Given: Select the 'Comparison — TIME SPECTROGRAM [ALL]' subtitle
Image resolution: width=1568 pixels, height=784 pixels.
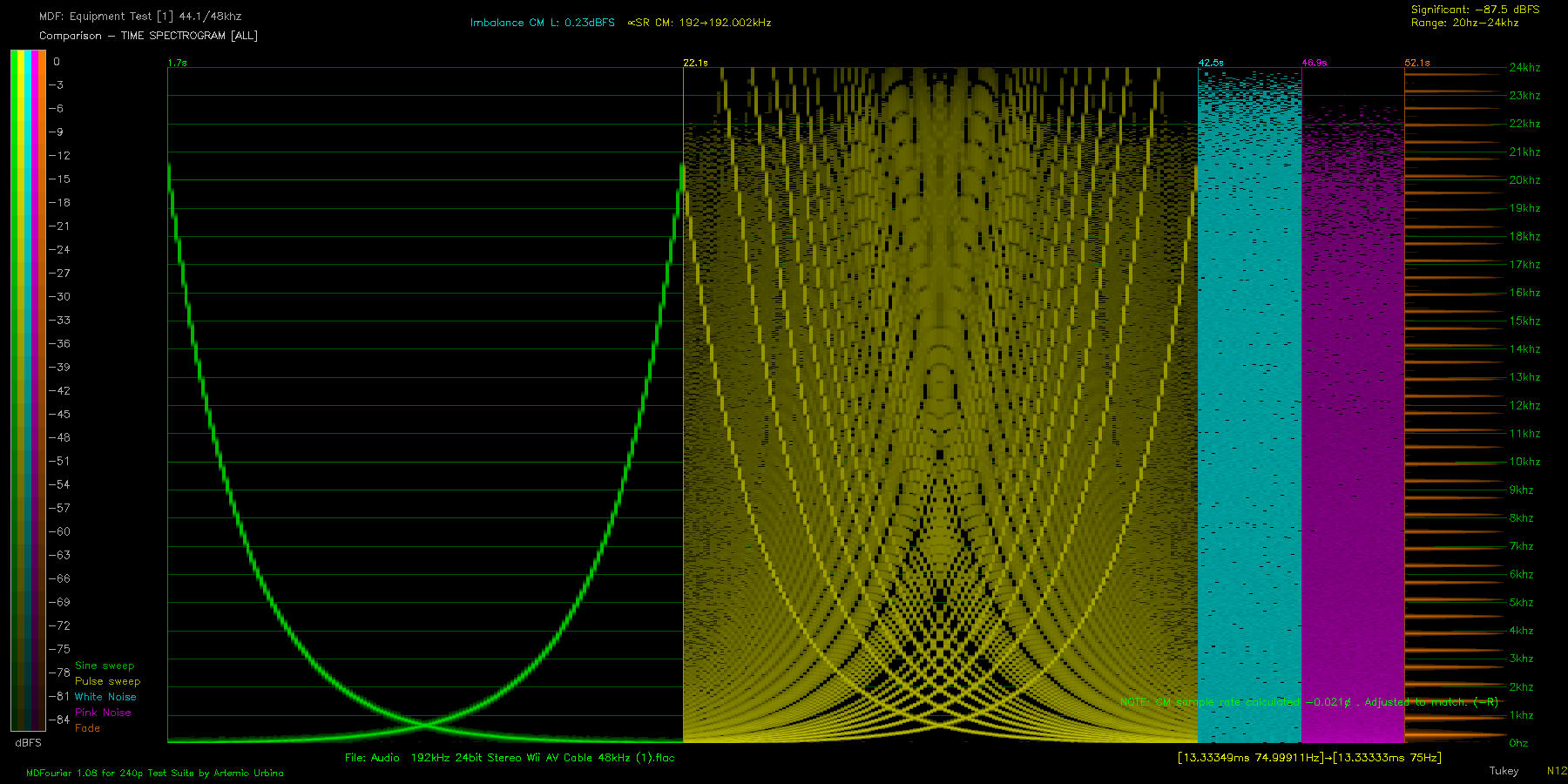Looking at the screenshot, I should pyautogui.click(x=148, y=36).
